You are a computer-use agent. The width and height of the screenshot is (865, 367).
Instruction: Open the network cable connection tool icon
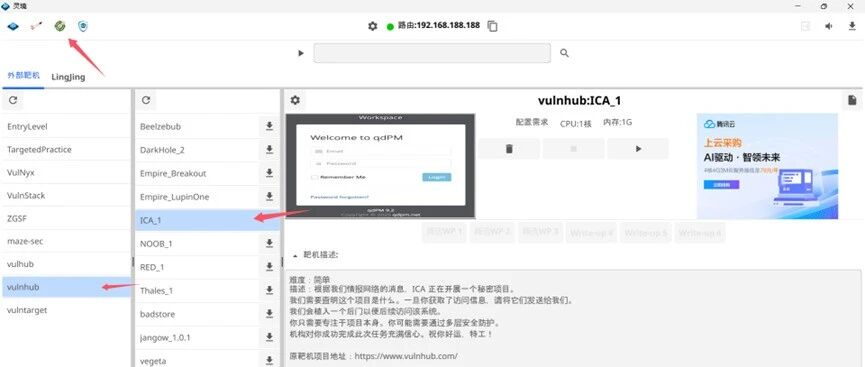click(x=36, y=26)
